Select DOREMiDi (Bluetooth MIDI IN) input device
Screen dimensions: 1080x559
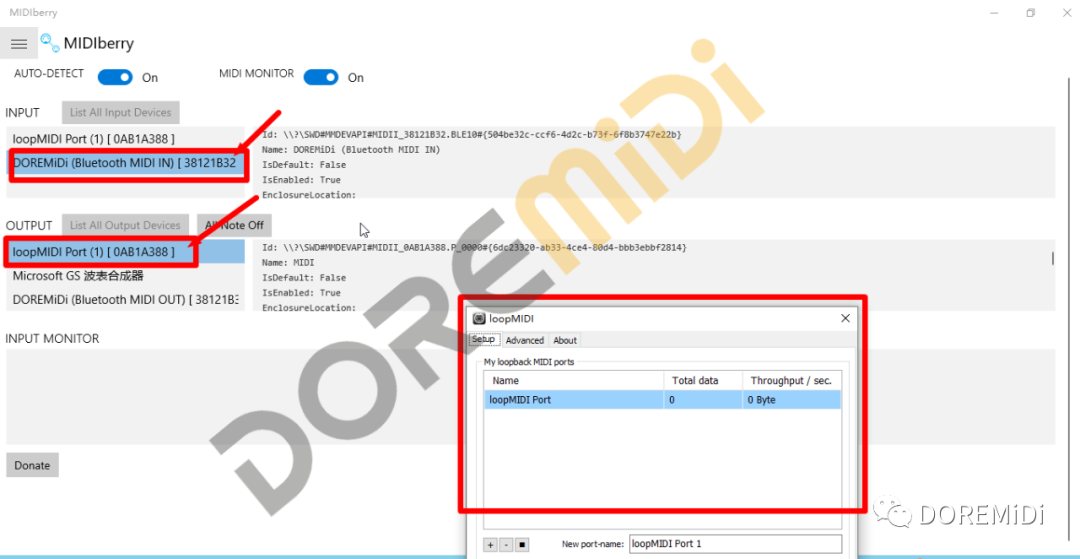click(x=125, y=162)
